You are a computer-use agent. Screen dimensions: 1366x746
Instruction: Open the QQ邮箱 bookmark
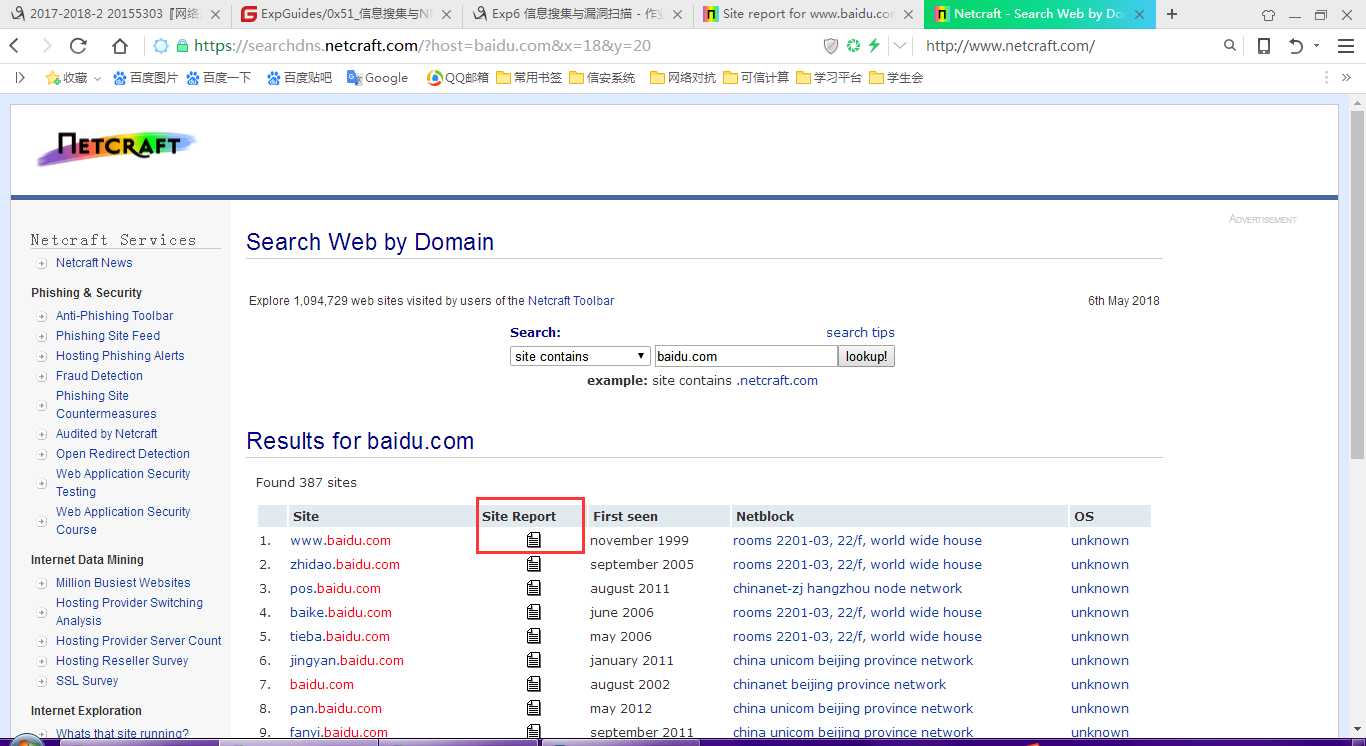click(458, 78)
